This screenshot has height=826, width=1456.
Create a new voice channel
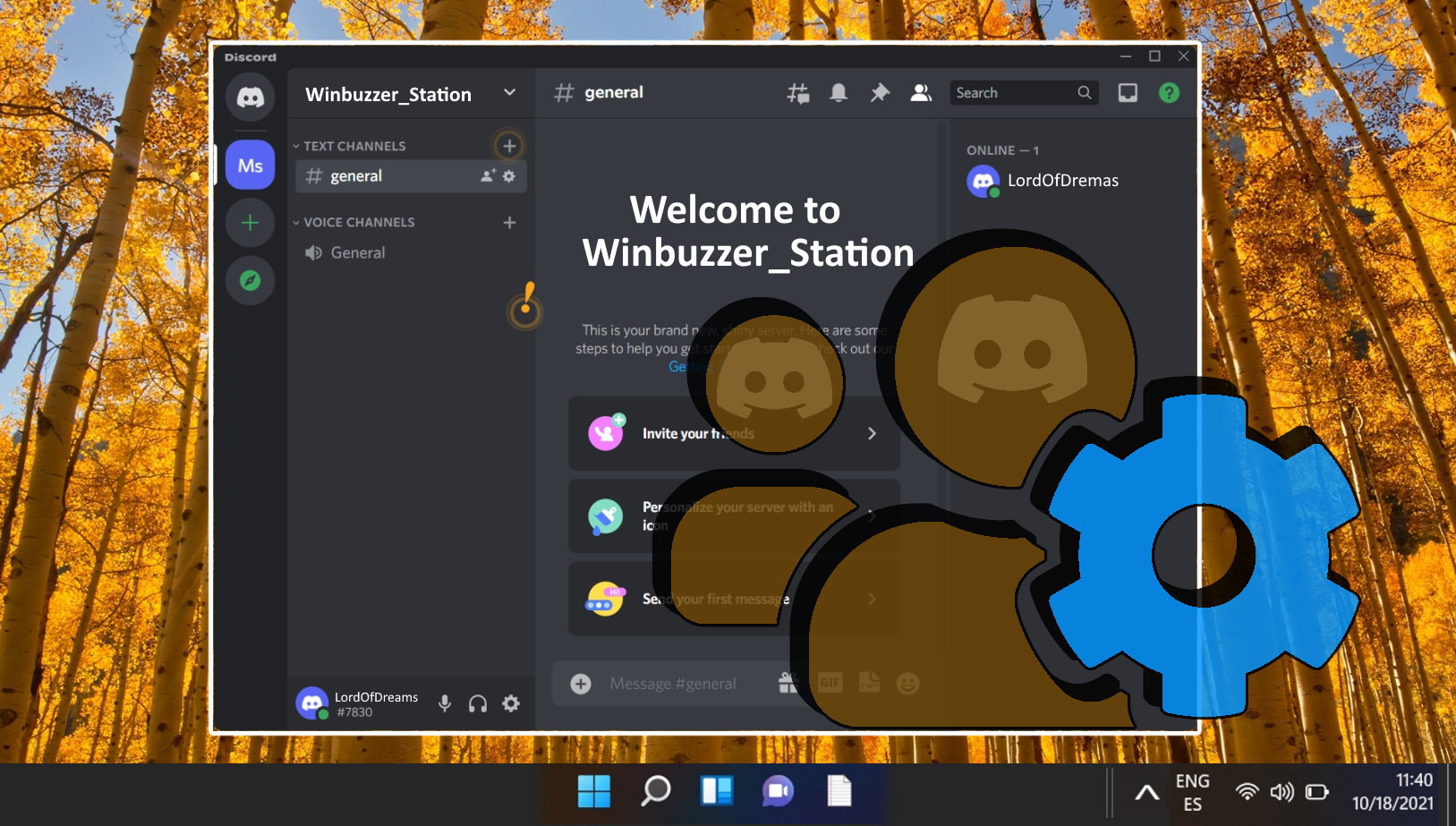click(x=509, y=222)
